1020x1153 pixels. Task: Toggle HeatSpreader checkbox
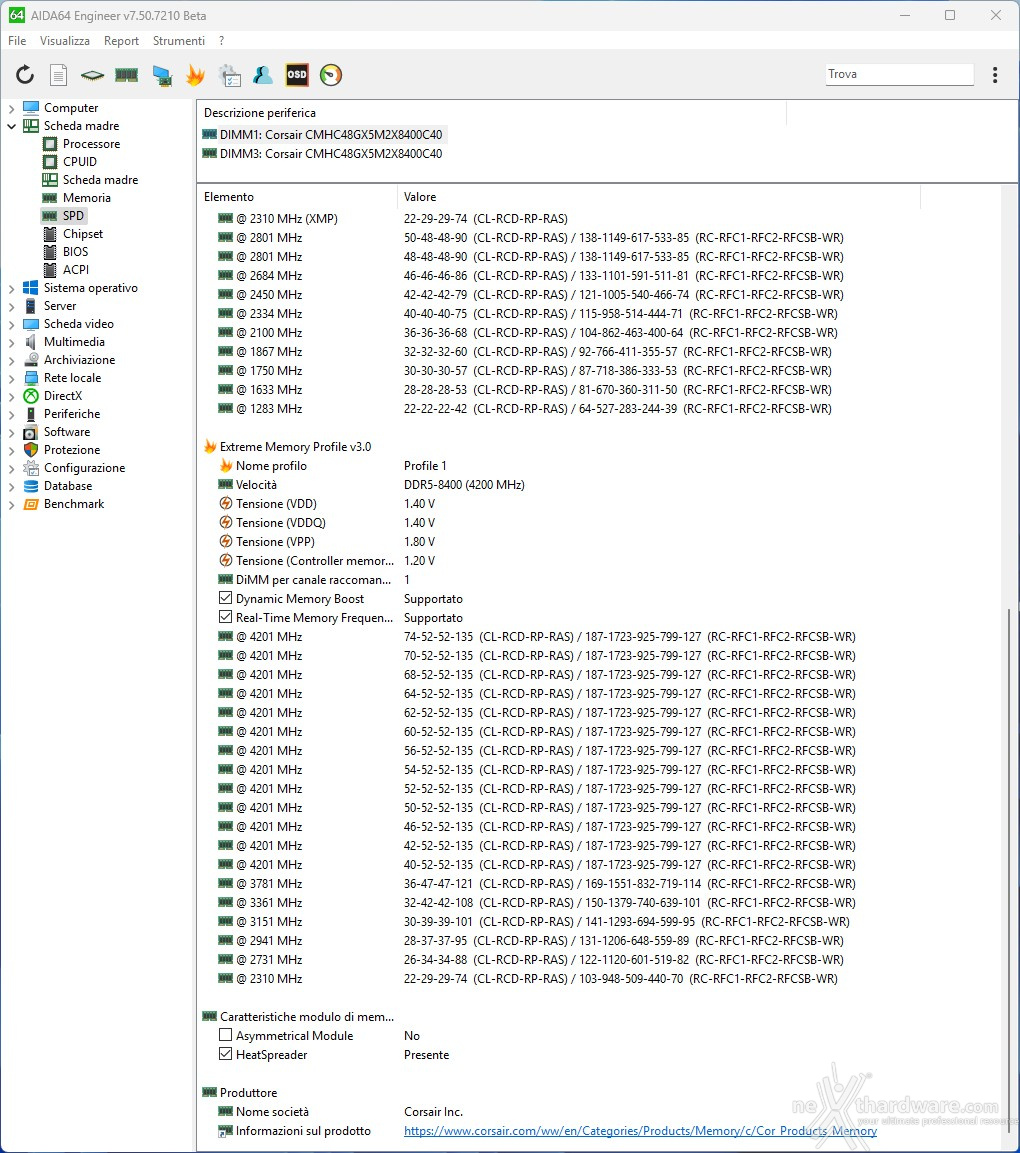tap(226, 1054)
